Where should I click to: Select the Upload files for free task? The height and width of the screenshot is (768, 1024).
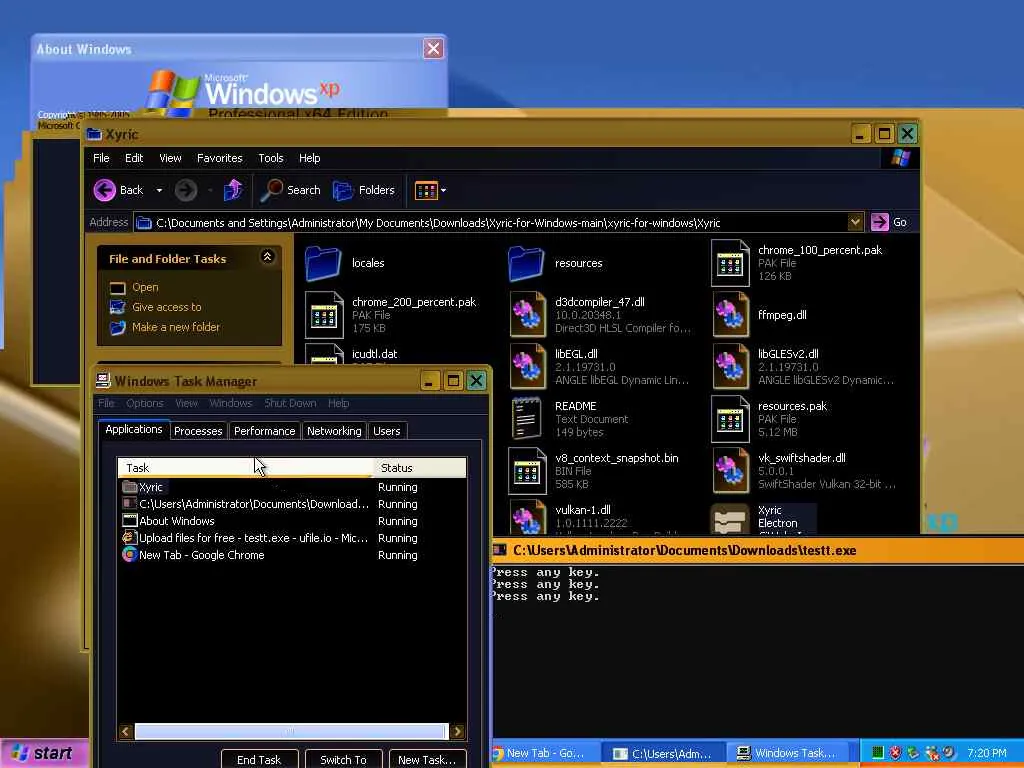[291, 538]
